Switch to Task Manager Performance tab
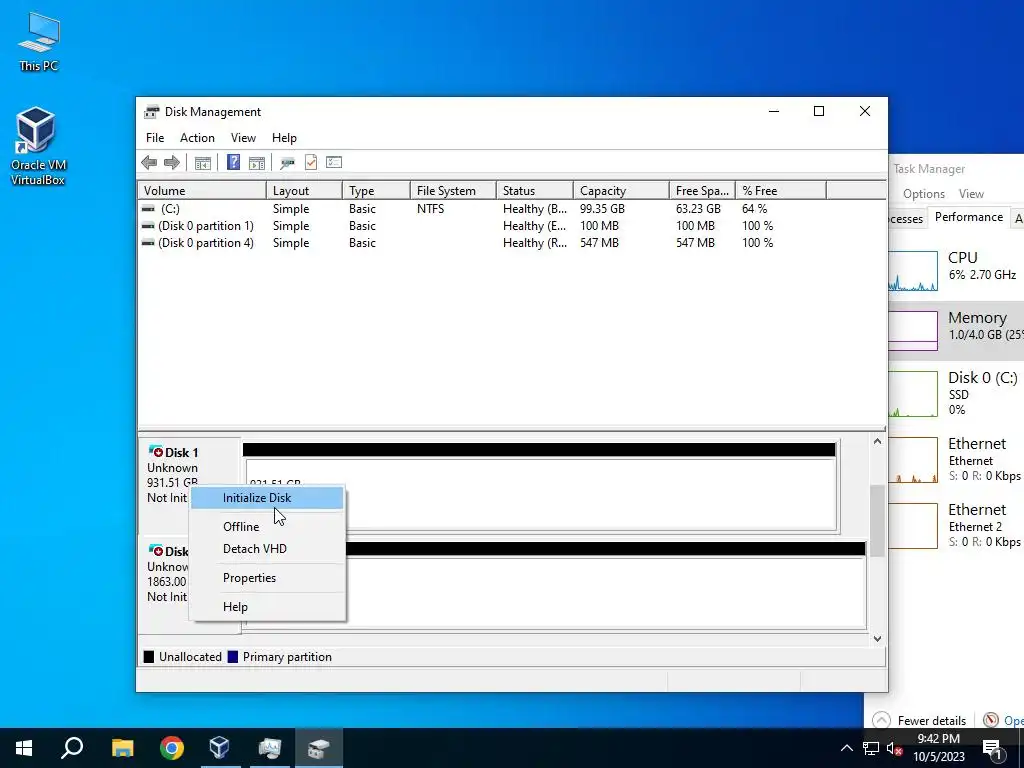The height and width of the screenshot is (768, 1024). coord(968,217)
